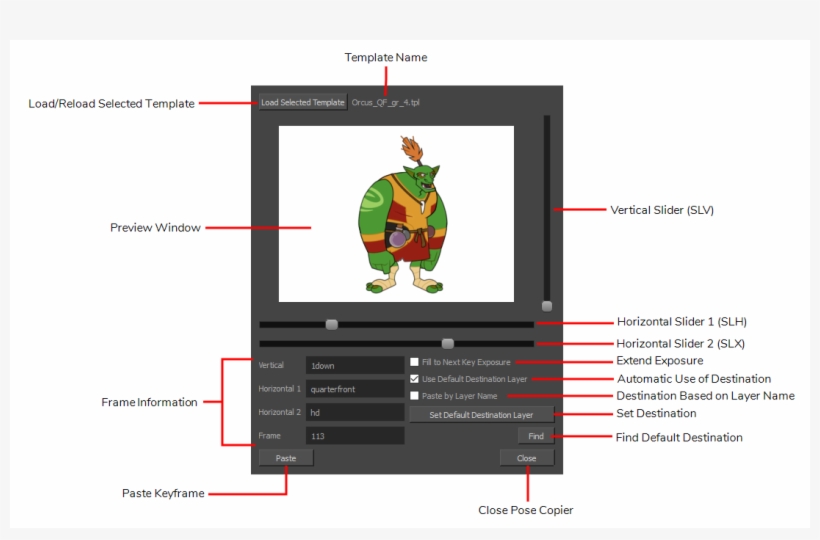Click the vertical slider handle
Screen dimensions: 820x540
(547, 306)
